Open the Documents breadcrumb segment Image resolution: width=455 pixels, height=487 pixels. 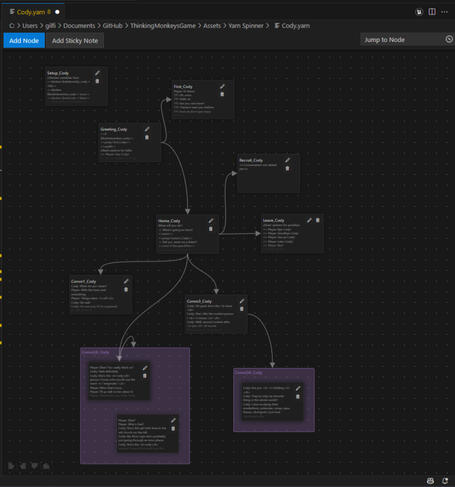click(x=79, y=26)
